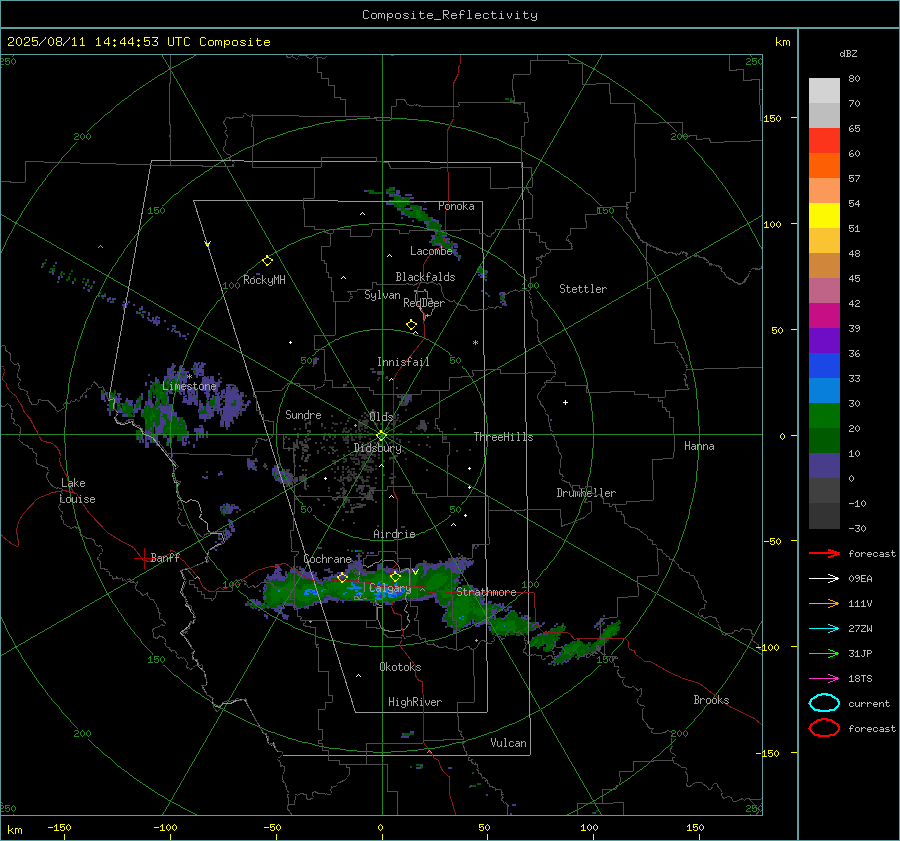Click the ThreeHills label
This screenshot has width=900, height=841.
tap(503, 437)
